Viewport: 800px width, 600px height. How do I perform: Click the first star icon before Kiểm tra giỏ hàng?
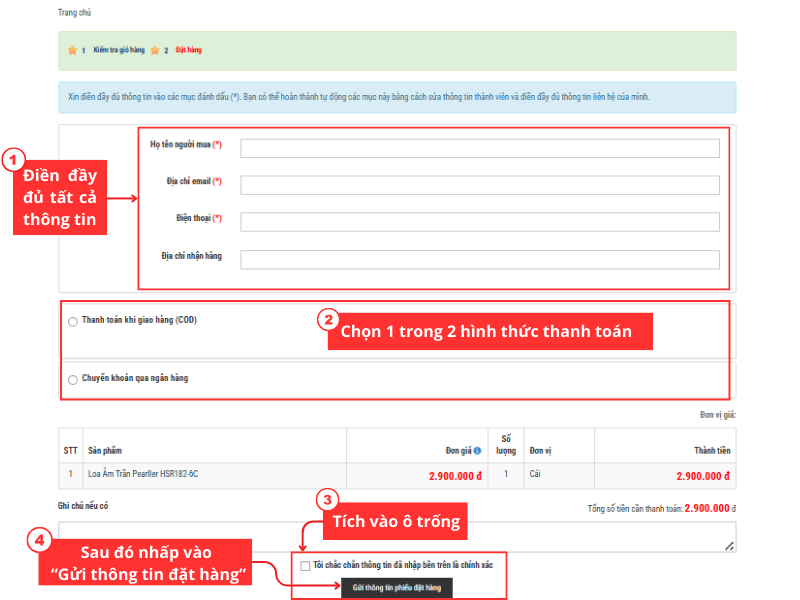[x=72, y=50]
